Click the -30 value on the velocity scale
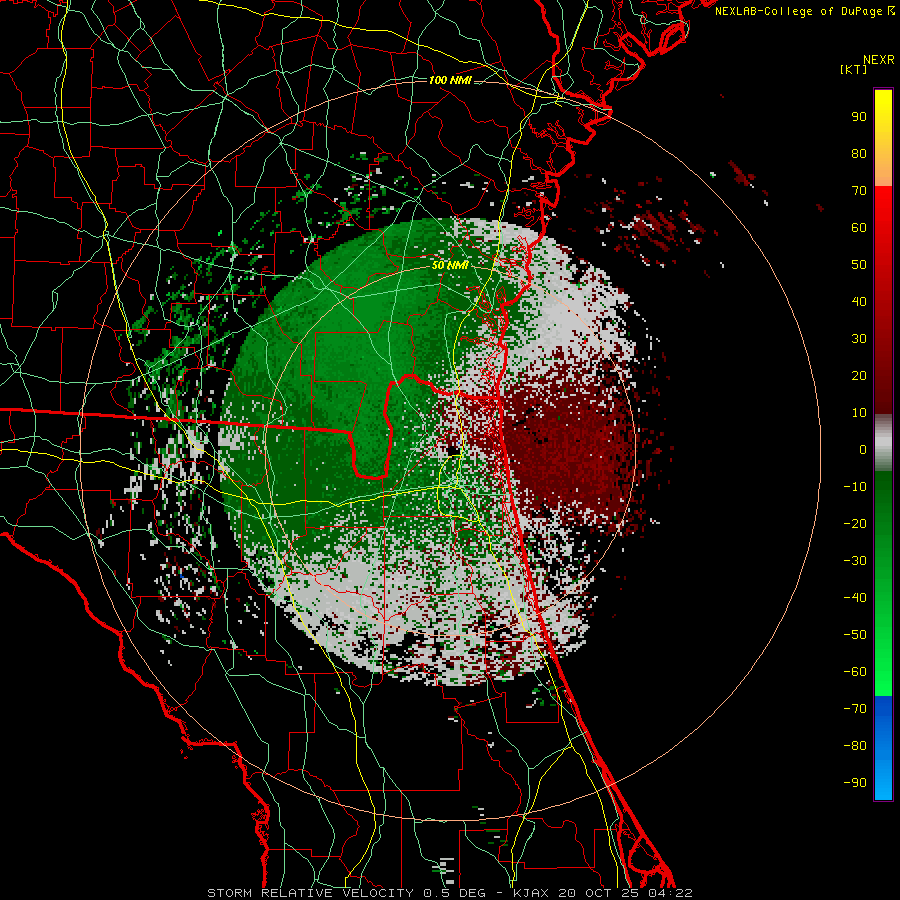Image resolution: width=900 pixels, height=900 pixels. pos(855,561)
